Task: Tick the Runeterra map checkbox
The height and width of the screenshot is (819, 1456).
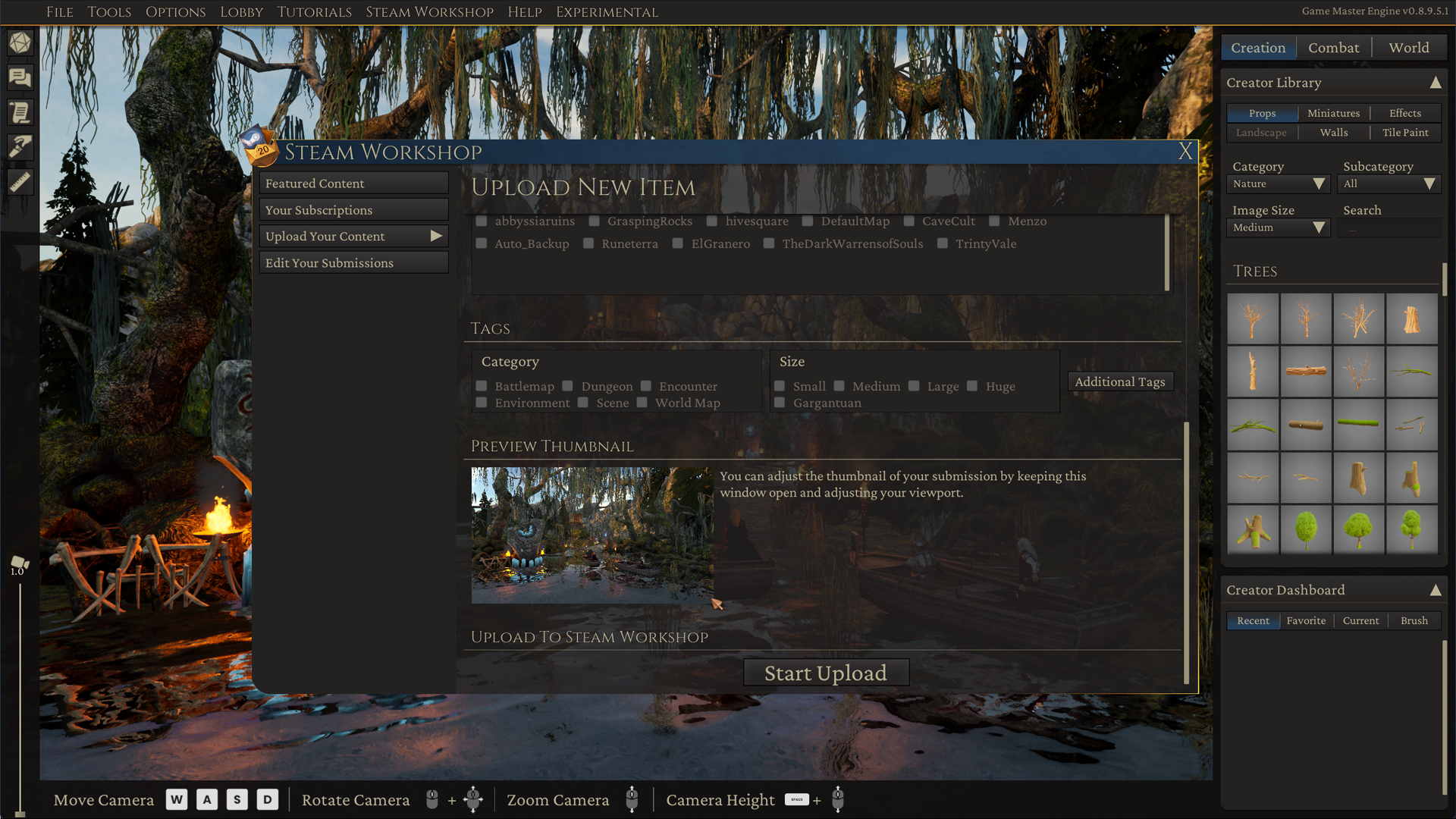Action: click(588, 243)
